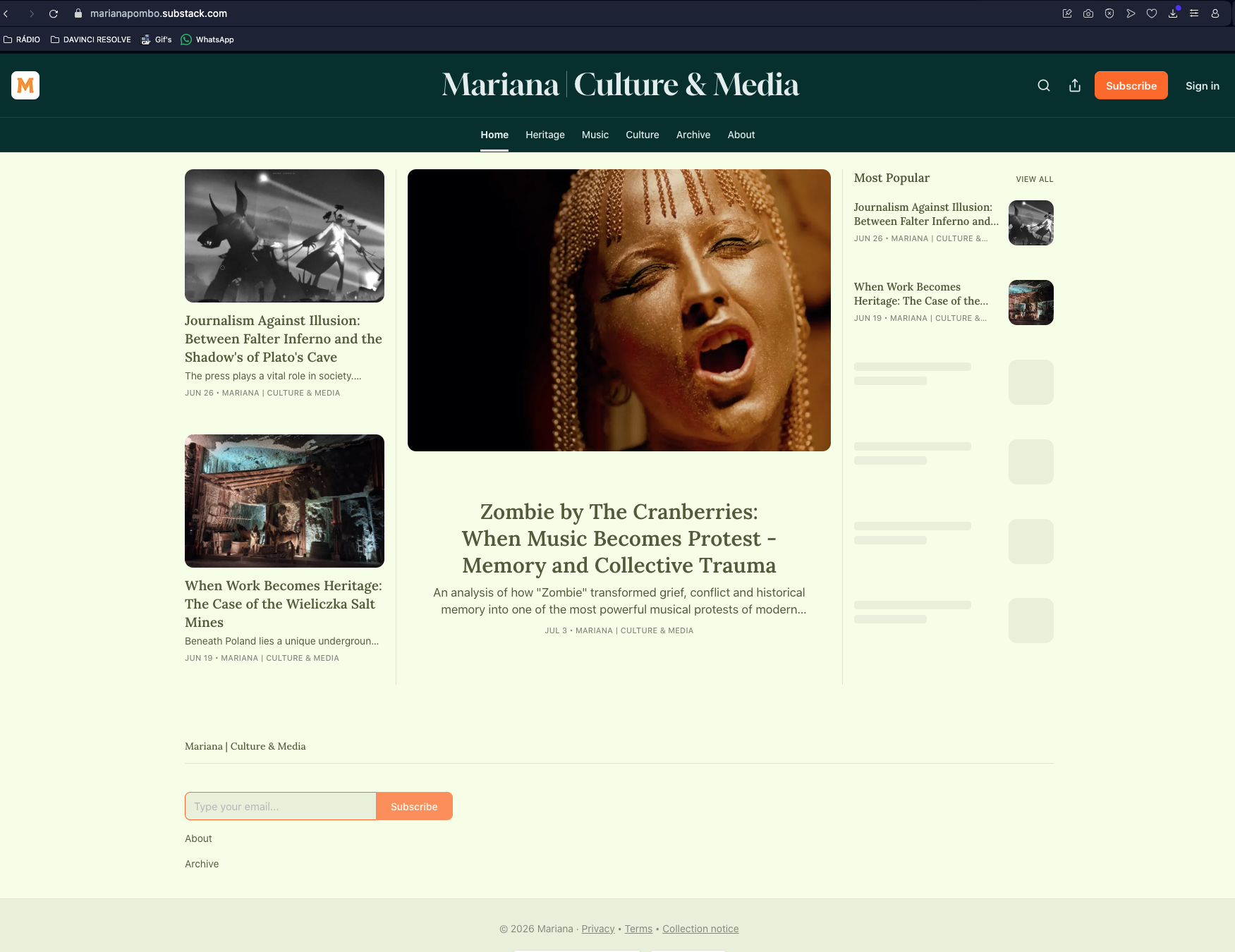Click the orange Subscribe button in header

(1131, 85)
